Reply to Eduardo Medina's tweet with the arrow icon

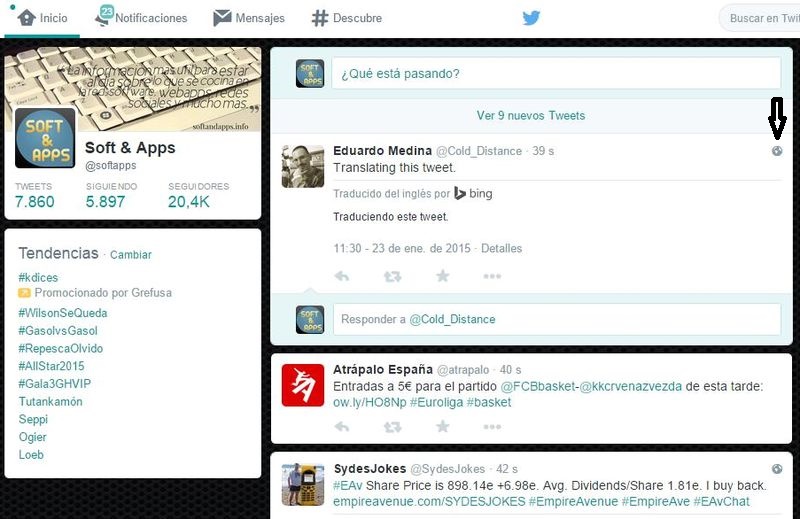[x=342, y=277]
